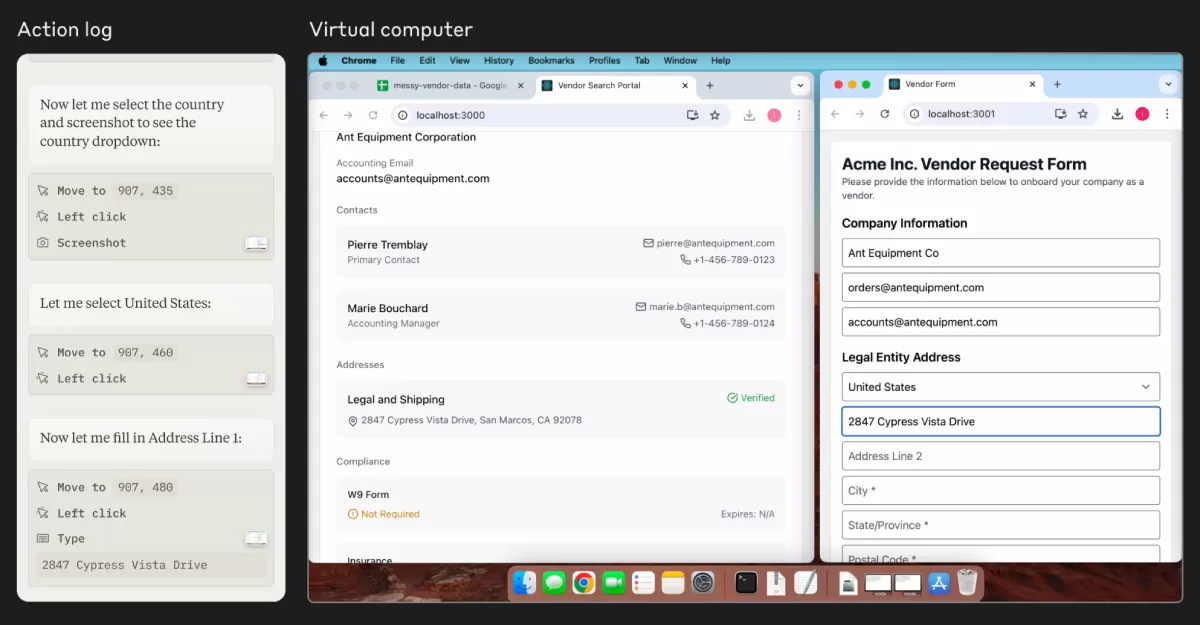The image size is (1200, 625).
Task: Reload the localhost:3000 page
Action: coord(373,115)
